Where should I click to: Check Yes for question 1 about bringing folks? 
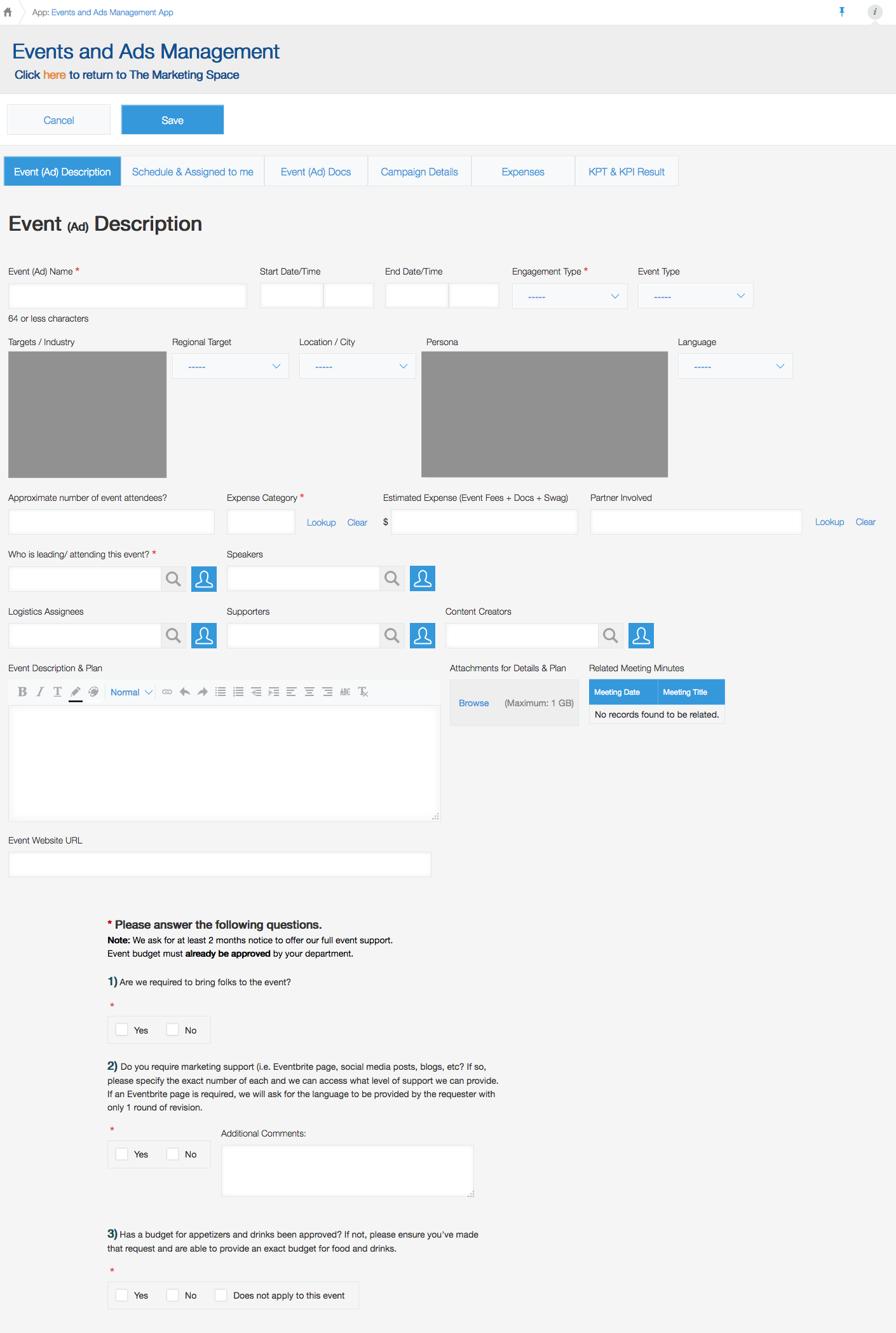click(x=122, y=1030)
